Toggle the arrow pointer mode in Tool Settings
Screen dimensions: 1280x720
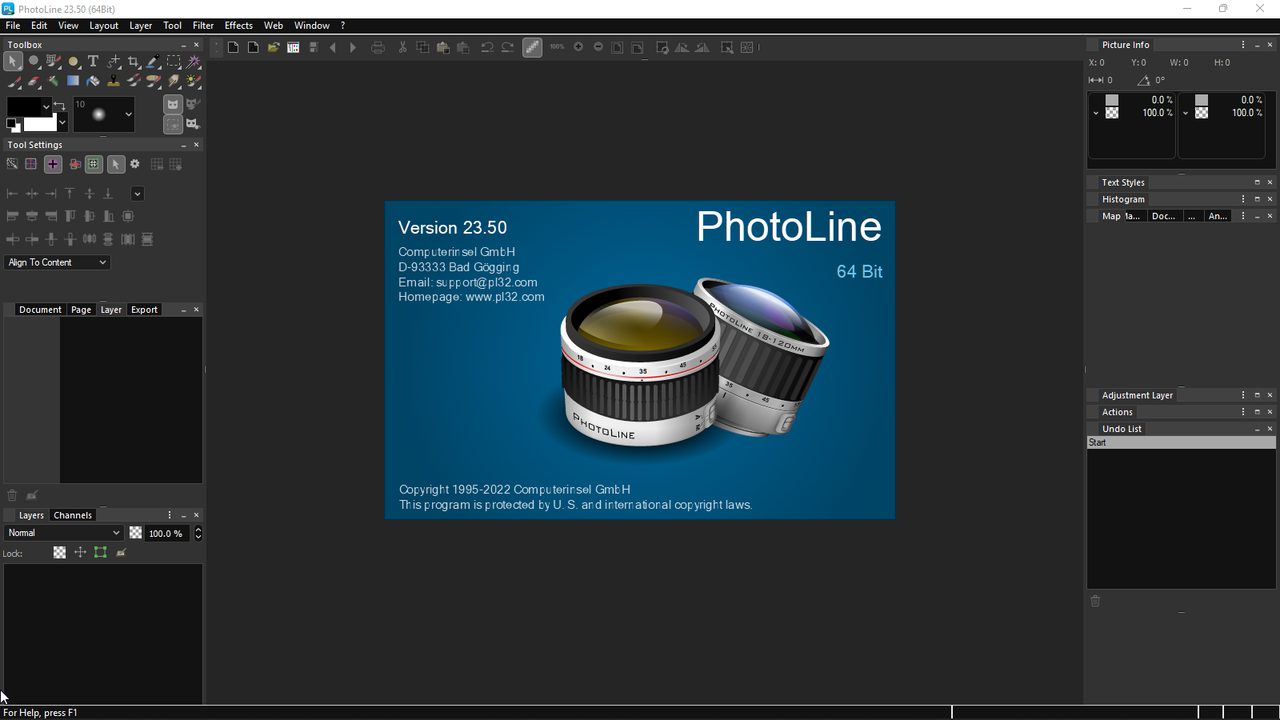(x=116, y=164)
